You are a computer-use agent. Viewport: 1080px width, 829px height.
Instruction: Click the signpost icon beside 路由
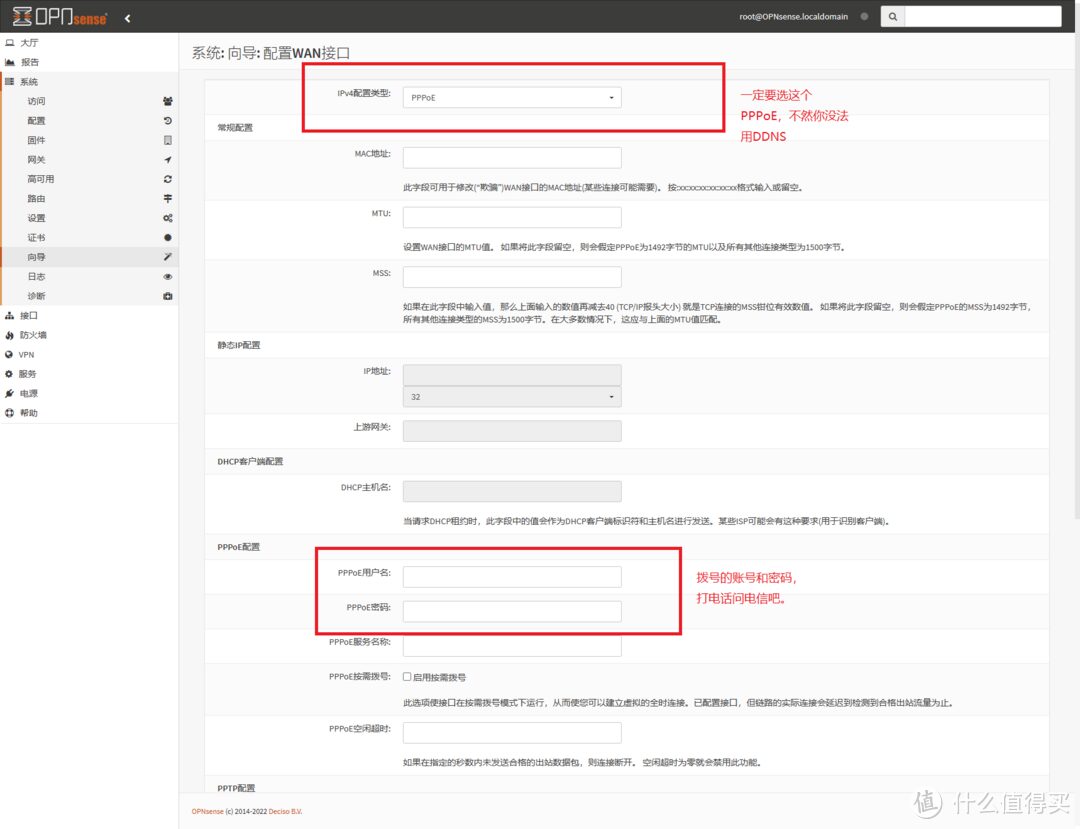tap(167, 198)
